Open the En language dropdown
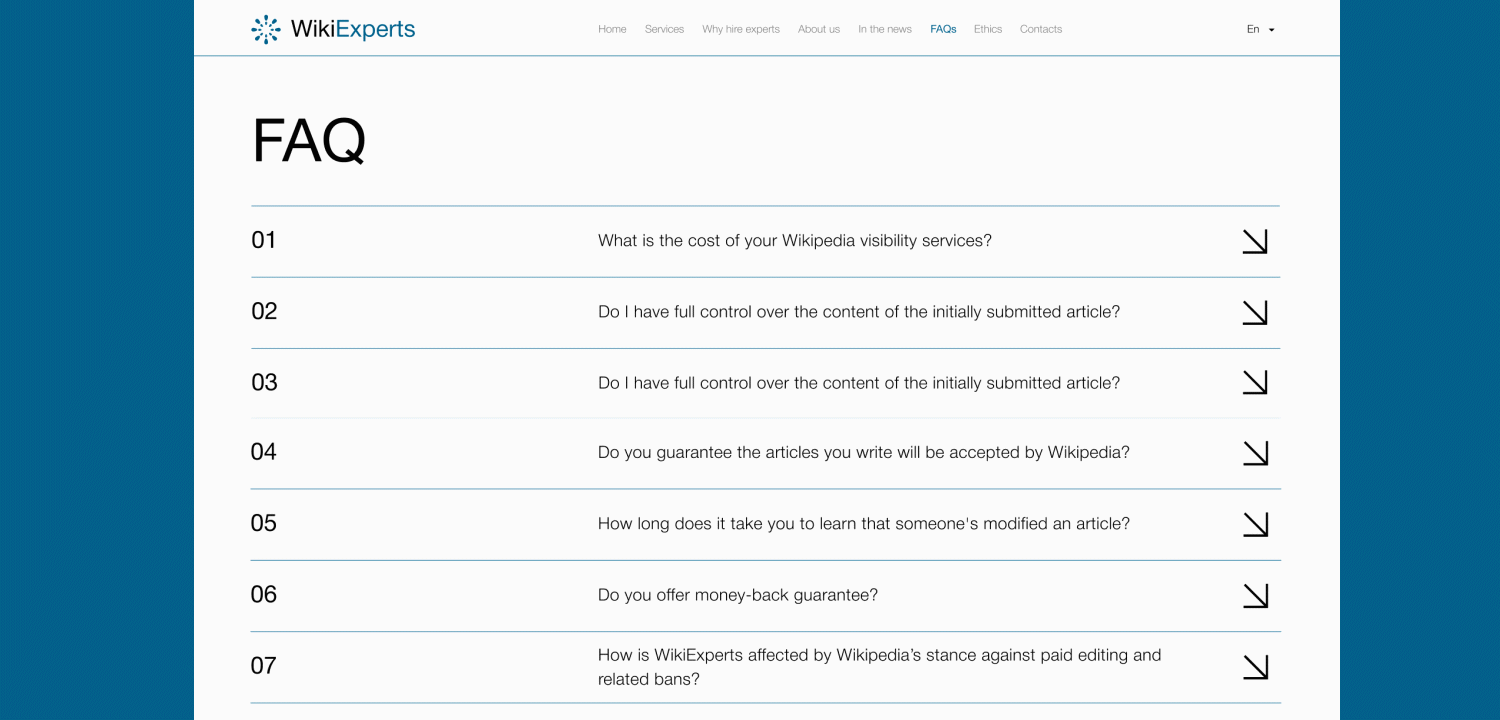Viewport: 1500px width, 720px height. pos(1260,30)
